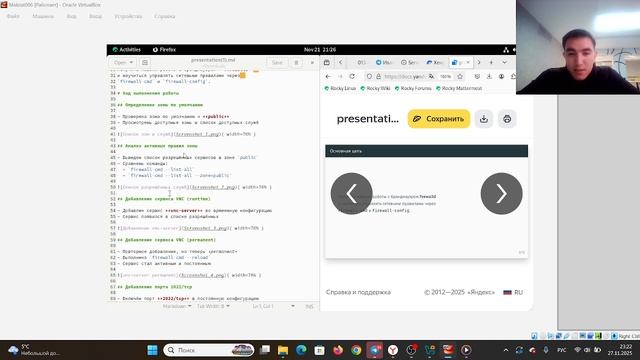640x360 pixels.
Task: Click the Nov 21 clock in GNOME top bar
Action: coord(320,49)
